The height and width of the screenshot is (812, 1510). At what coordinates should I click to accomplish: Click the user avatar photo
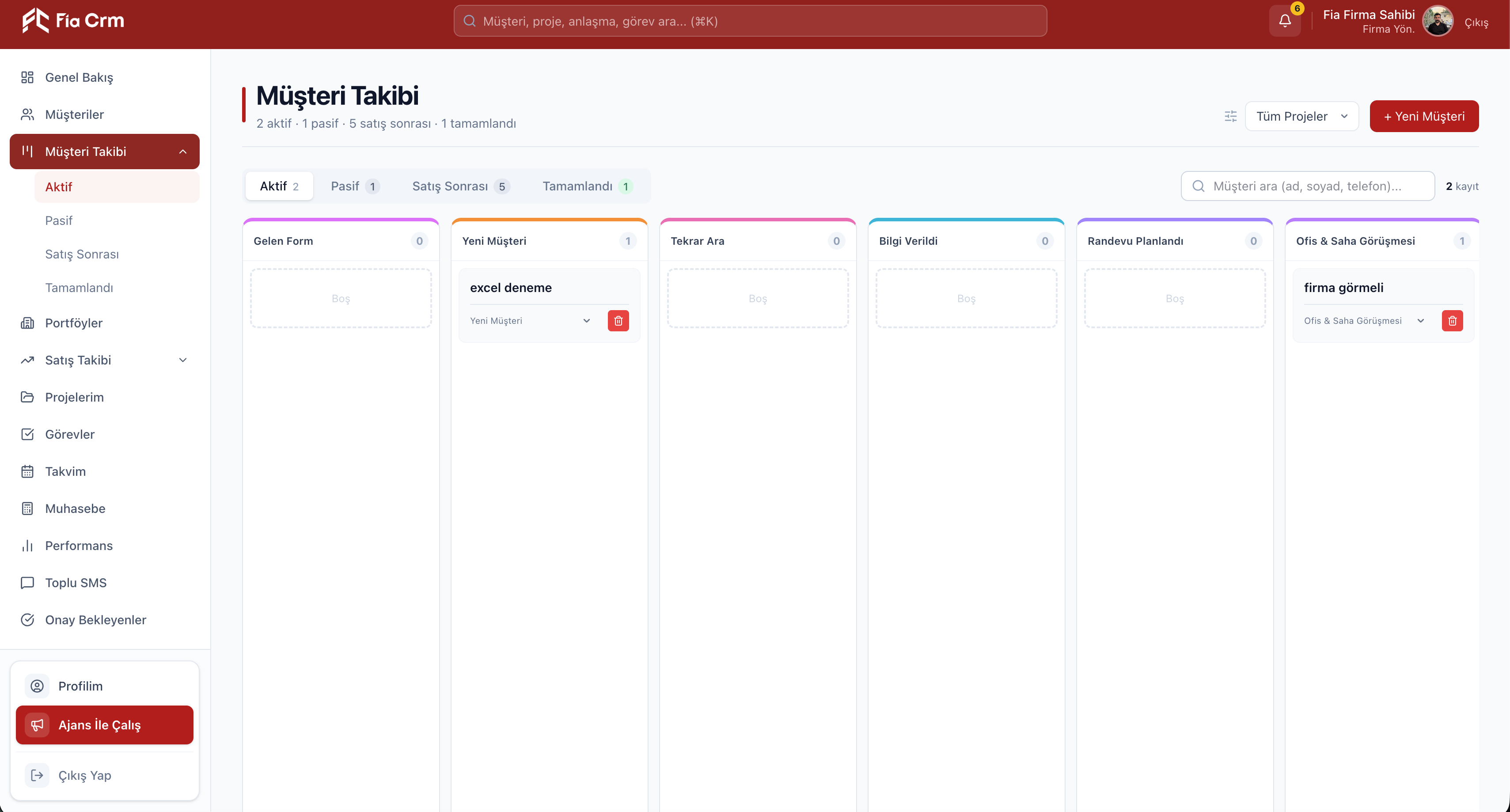click(1437, 21)
